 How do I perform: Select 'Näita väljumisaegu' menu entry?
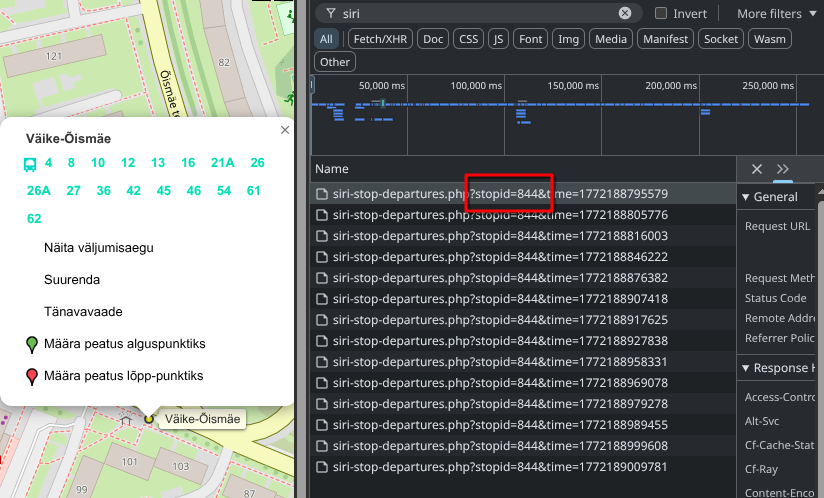pos(99,248)
